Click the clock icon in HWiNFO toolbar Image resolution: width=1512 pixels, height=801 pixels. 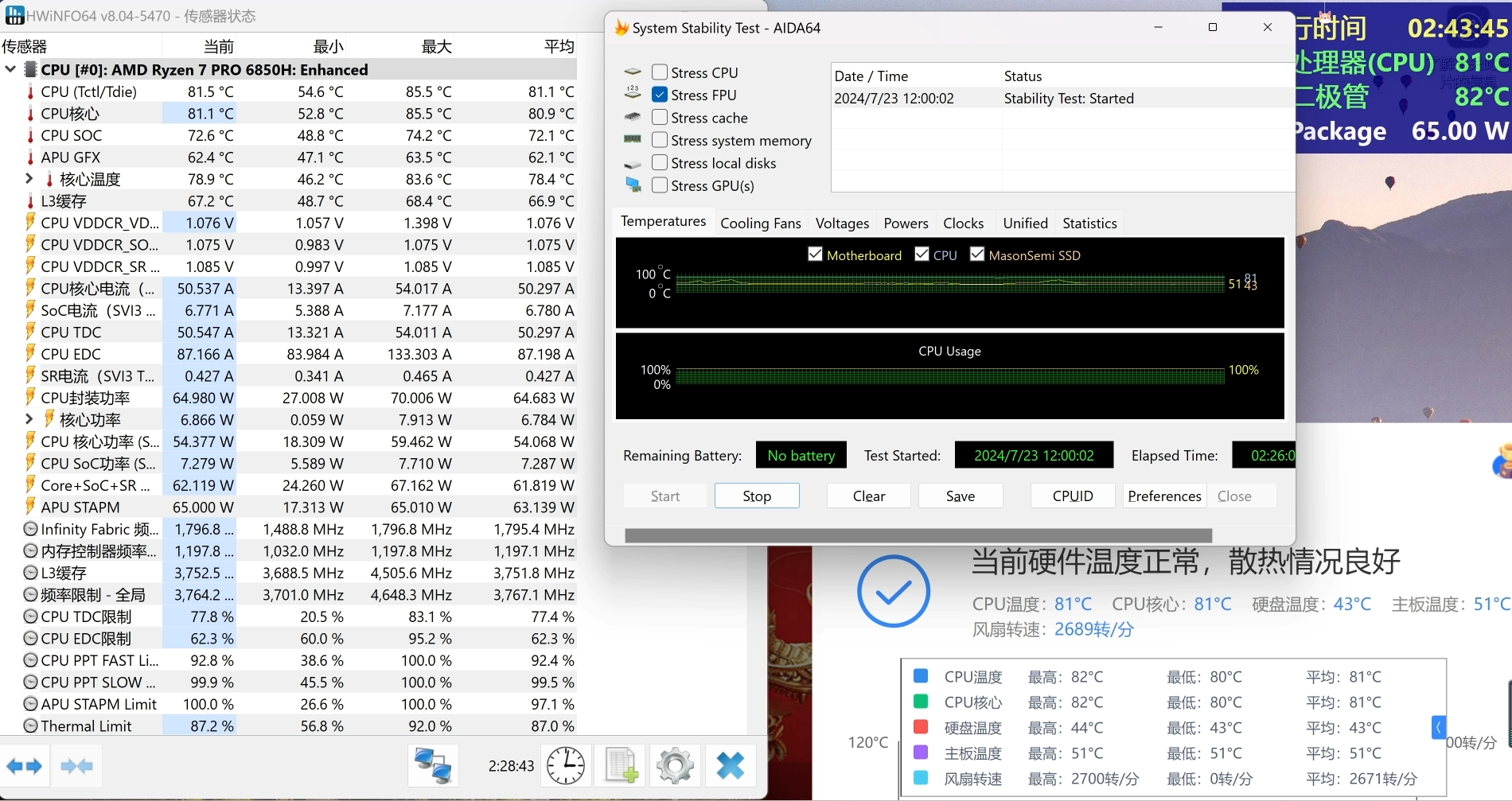(565, 765)
